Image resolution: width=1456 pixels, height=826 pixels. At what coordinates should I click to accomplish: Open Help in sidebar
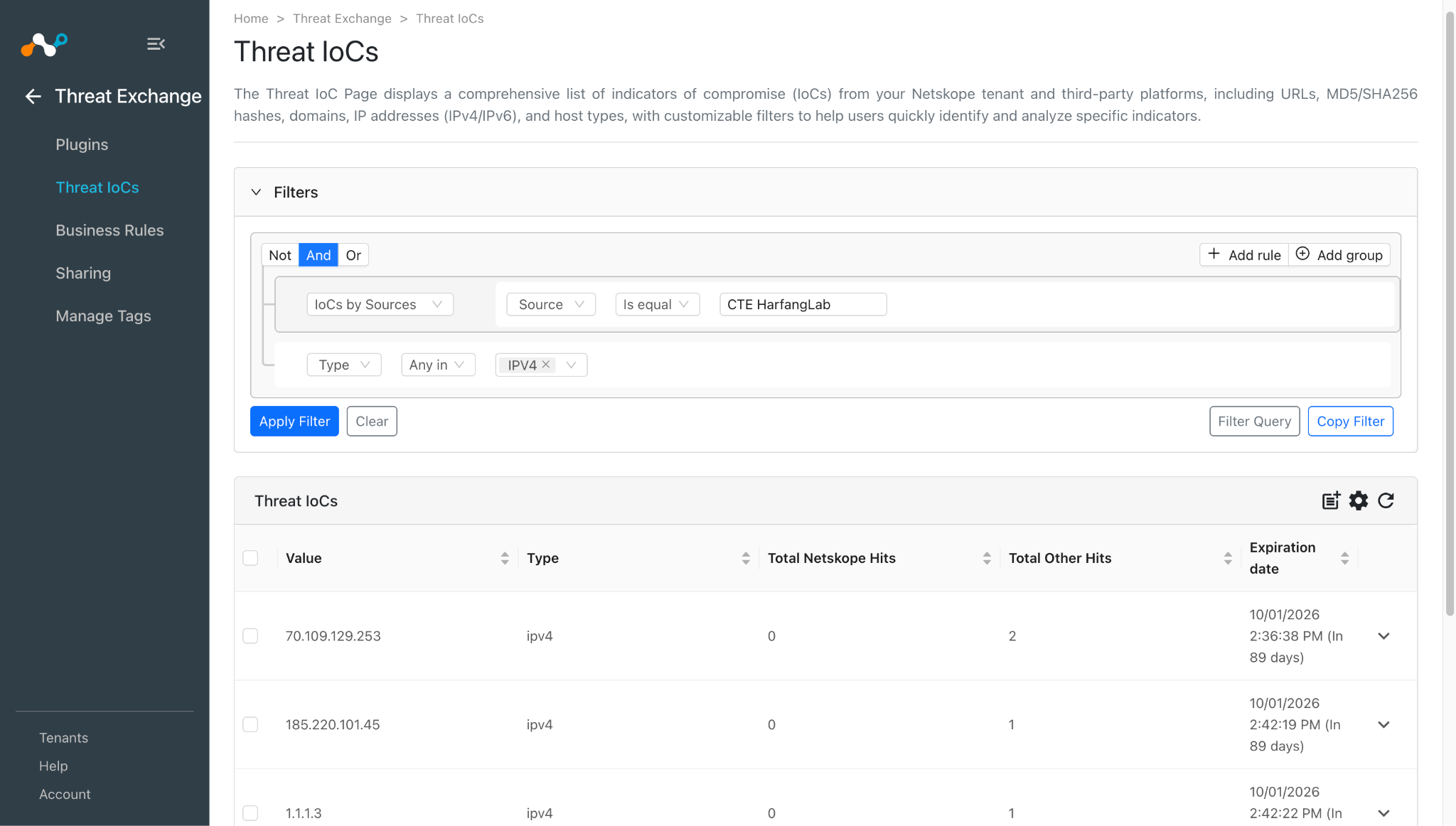[x=53, y=766]
